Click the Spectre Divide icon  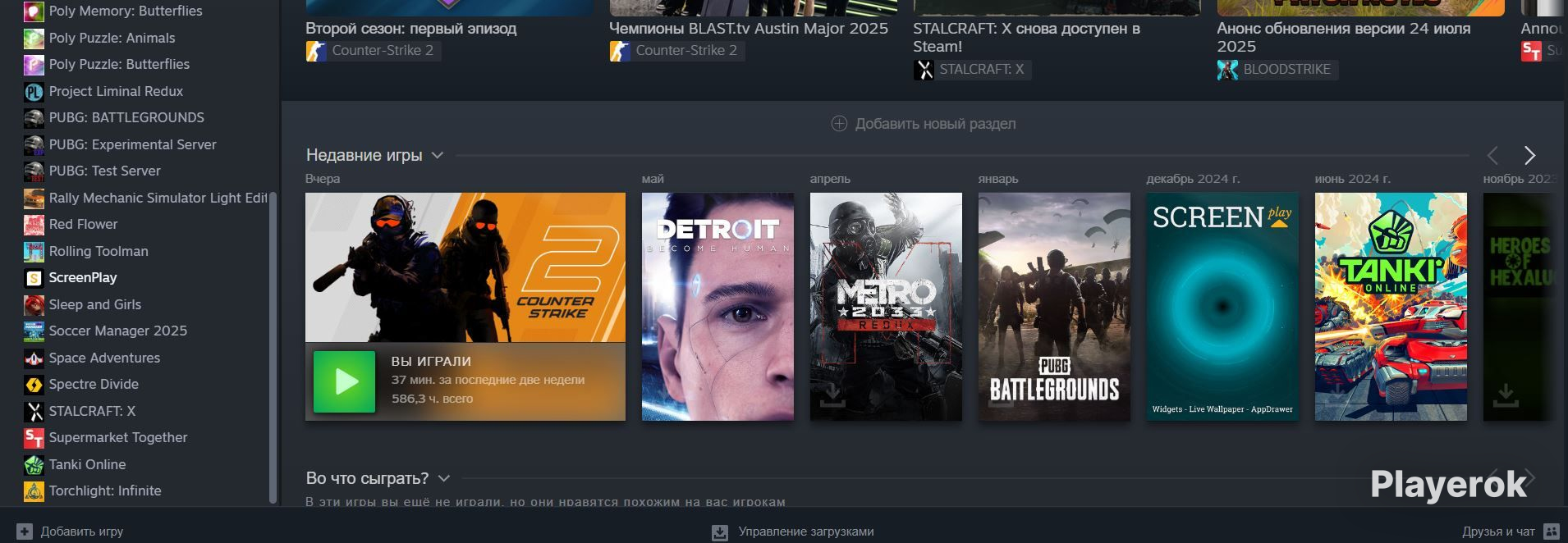pos(34,384)
